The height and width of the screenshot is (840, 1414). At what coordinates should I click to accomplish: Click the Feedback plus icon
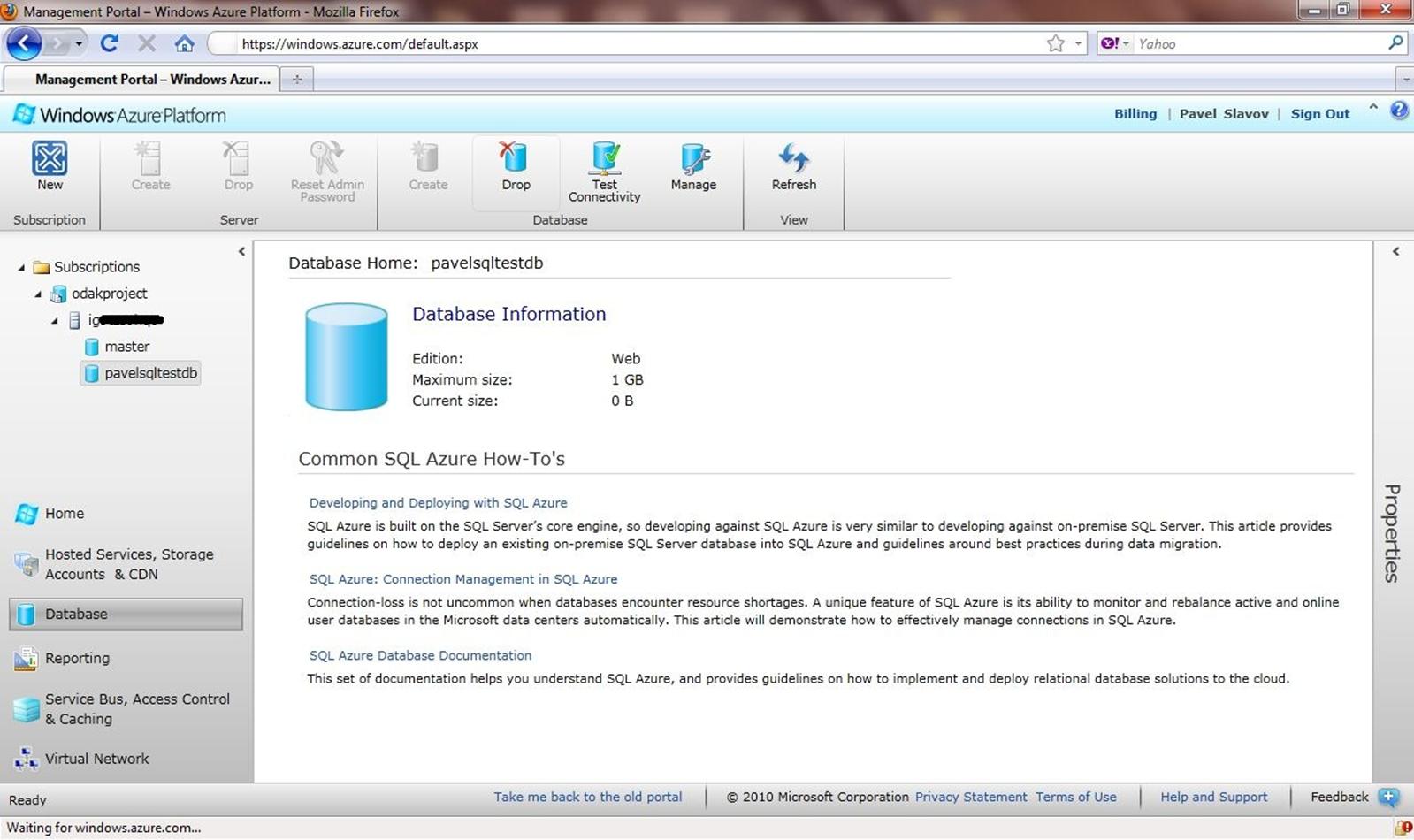click(x=1388, y=798)
